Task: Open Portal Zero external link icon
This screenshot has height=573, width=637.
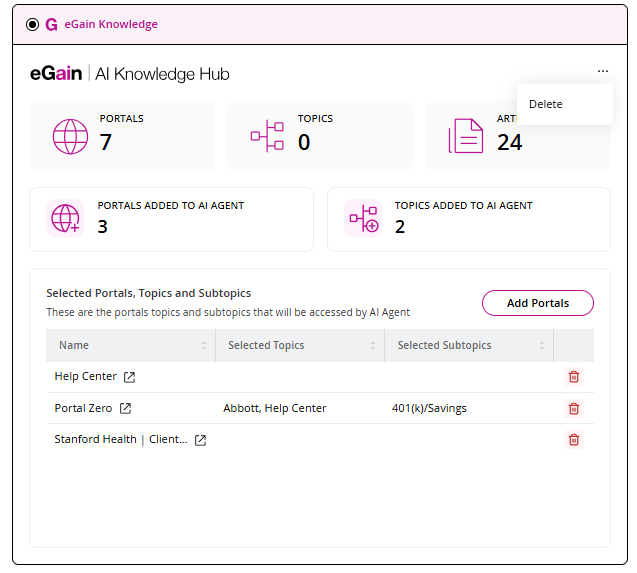Action: coord(125,408)
